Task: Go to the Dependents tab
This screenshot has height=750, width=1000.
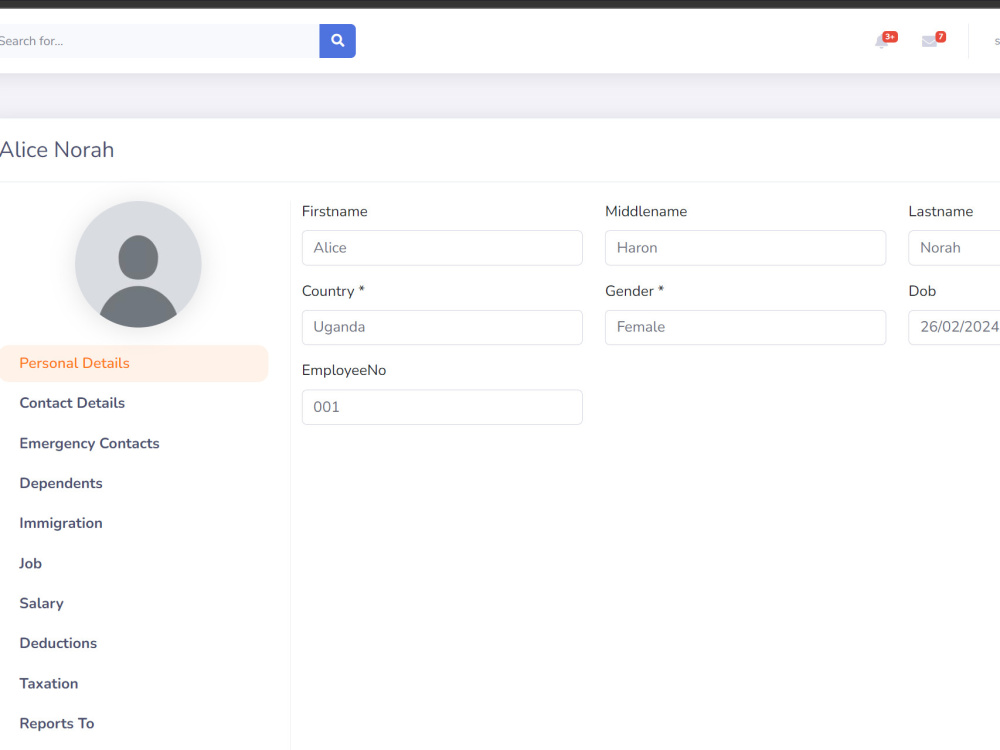Action: pos(61,483)
